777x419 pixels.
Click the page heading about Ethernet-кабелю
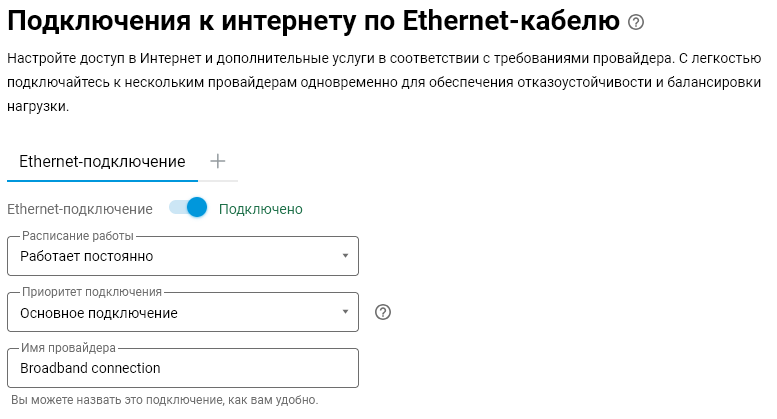[312, 21]
